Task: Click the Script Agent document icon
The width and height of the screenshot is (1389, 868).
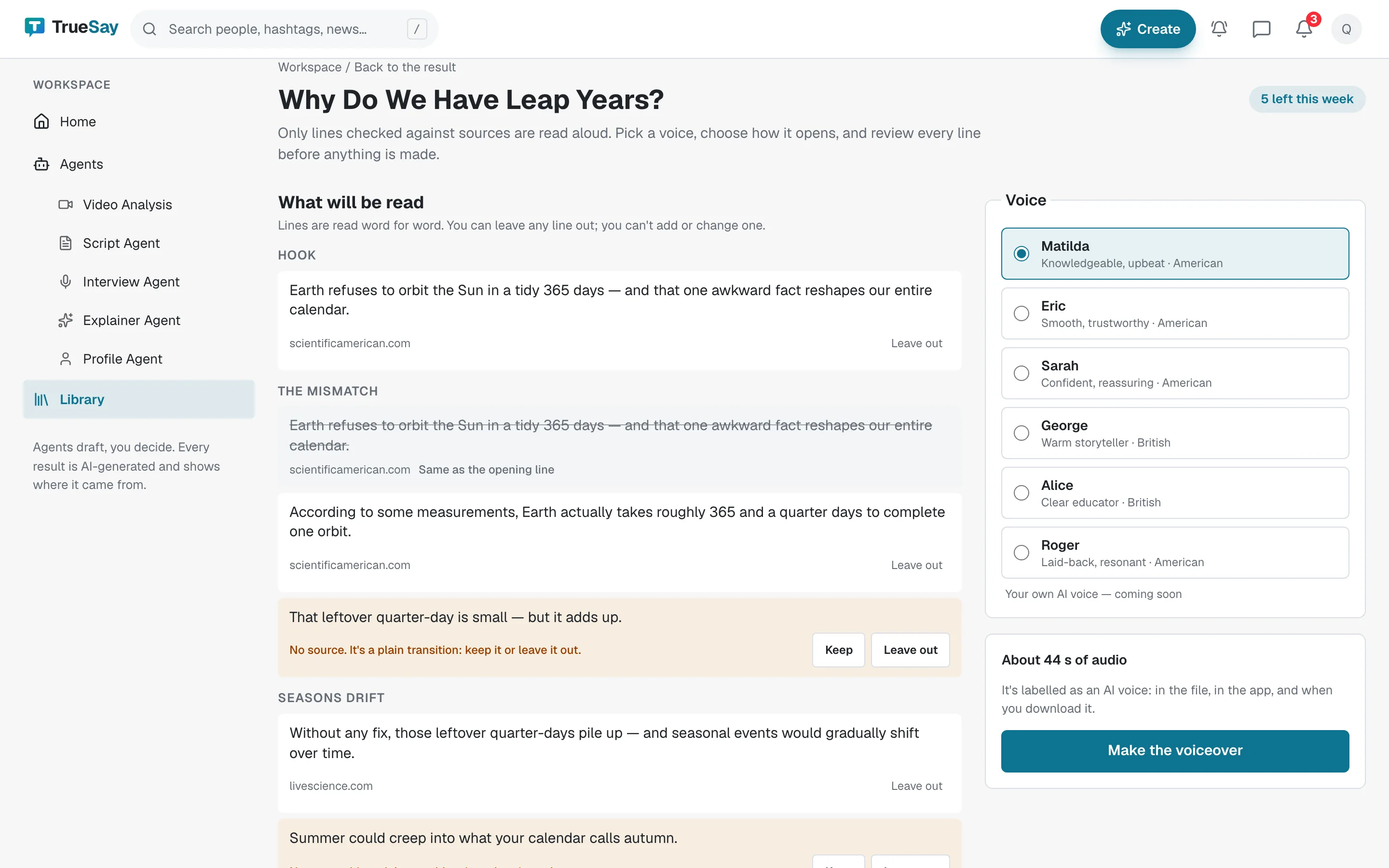Action: tap(66, 243)
